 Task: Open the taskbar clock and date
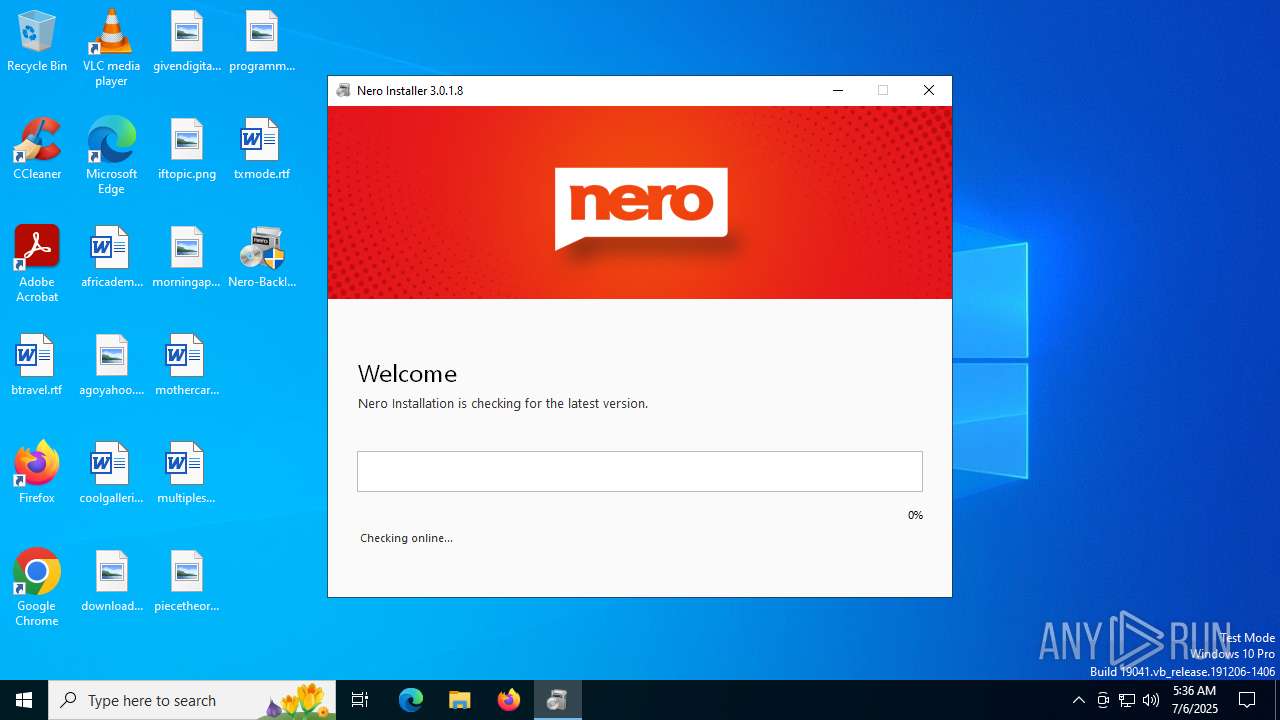1195,700
